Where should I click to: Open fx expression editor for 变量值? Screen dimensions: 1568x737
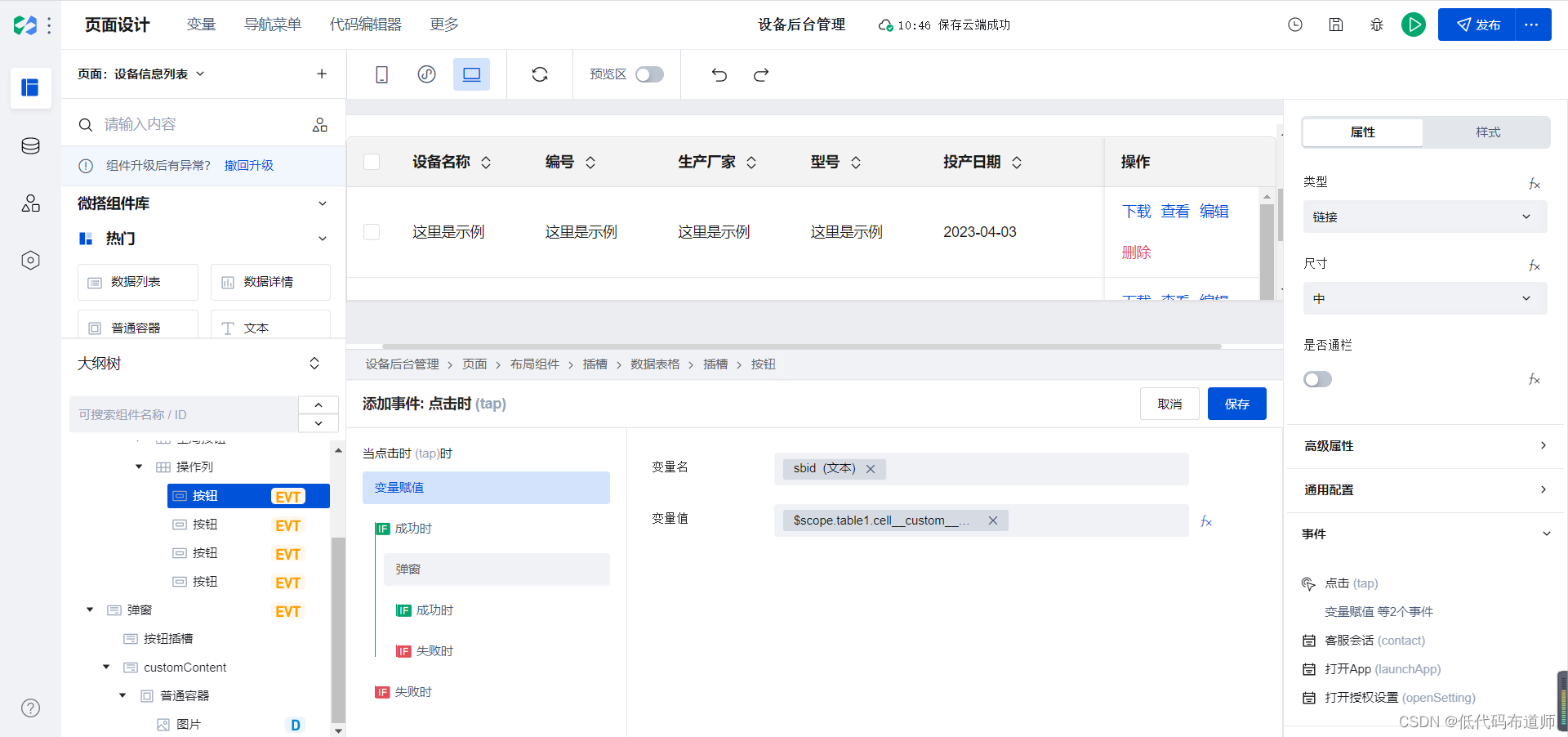tap(1206, 521)
